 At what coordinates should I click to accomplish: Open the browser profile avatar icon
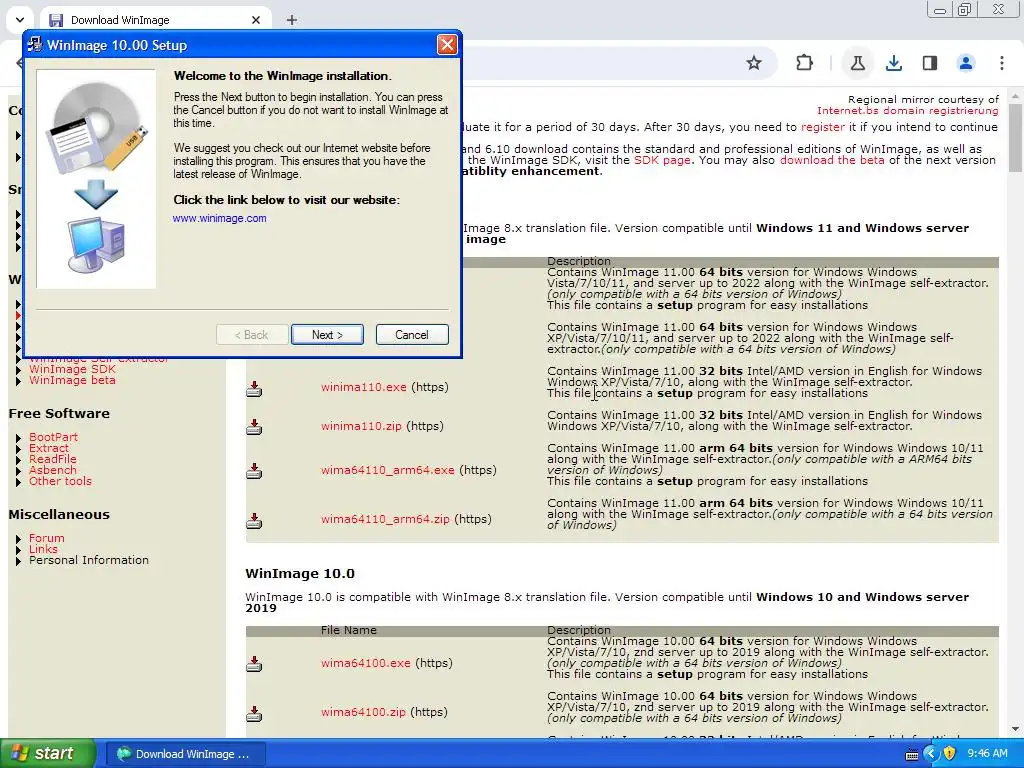click(965, 63)
